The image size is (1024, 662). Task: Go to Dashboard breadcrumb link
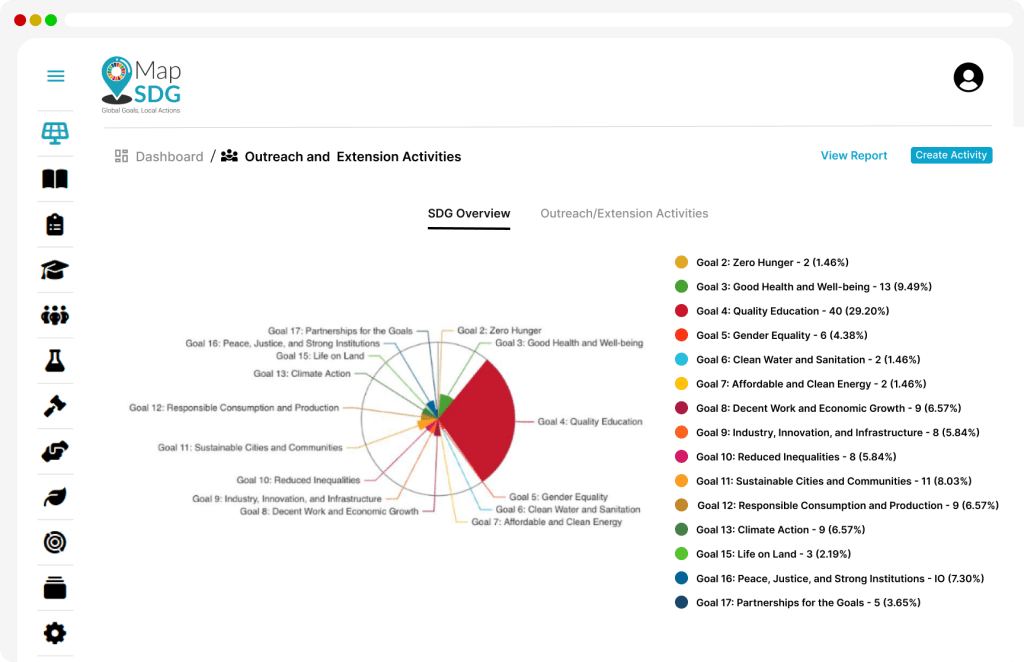pos(169,157)
